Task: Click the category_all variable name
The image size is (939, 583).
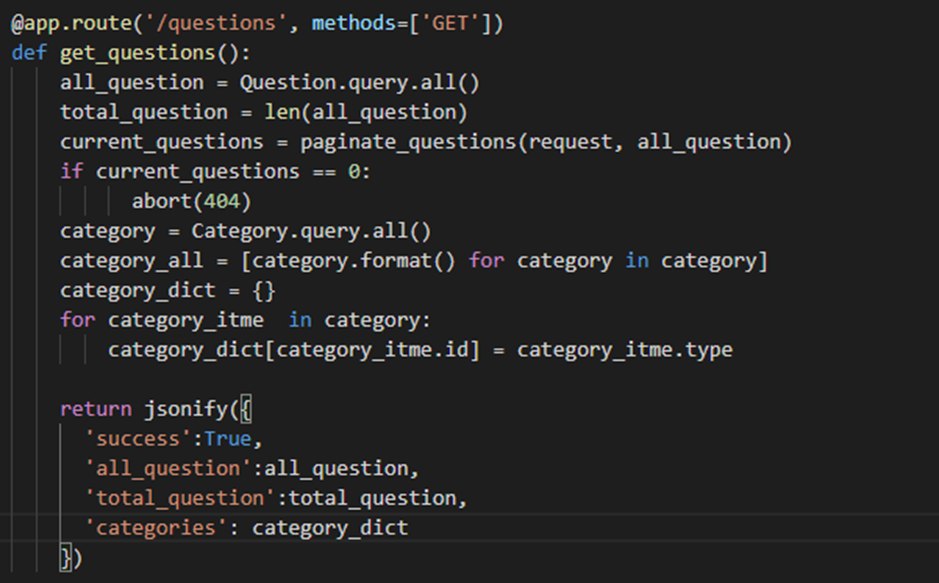Action: (132, 261)
